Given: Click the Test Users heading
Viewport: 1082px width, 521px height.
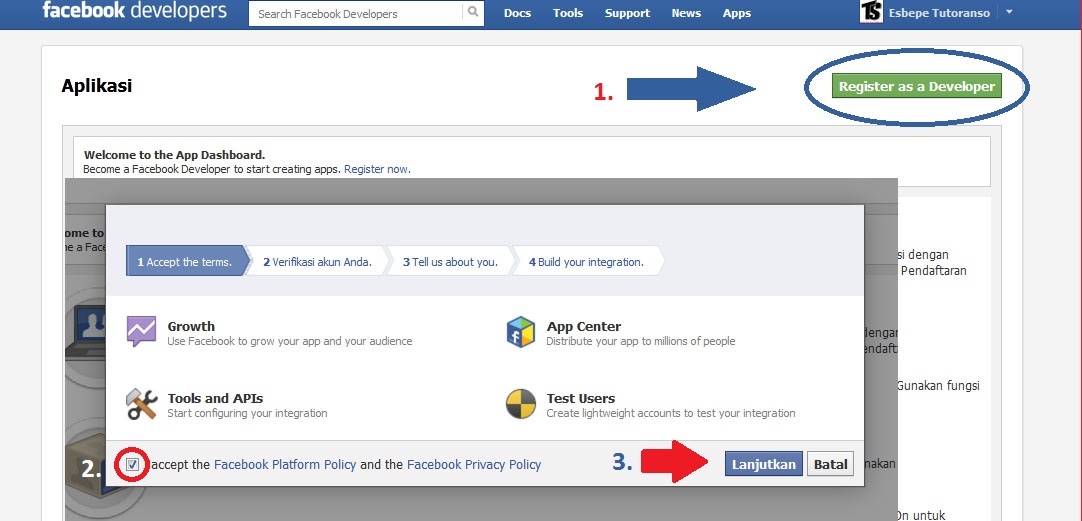Looking at the screenshot, I should click(x=580, y=398).
